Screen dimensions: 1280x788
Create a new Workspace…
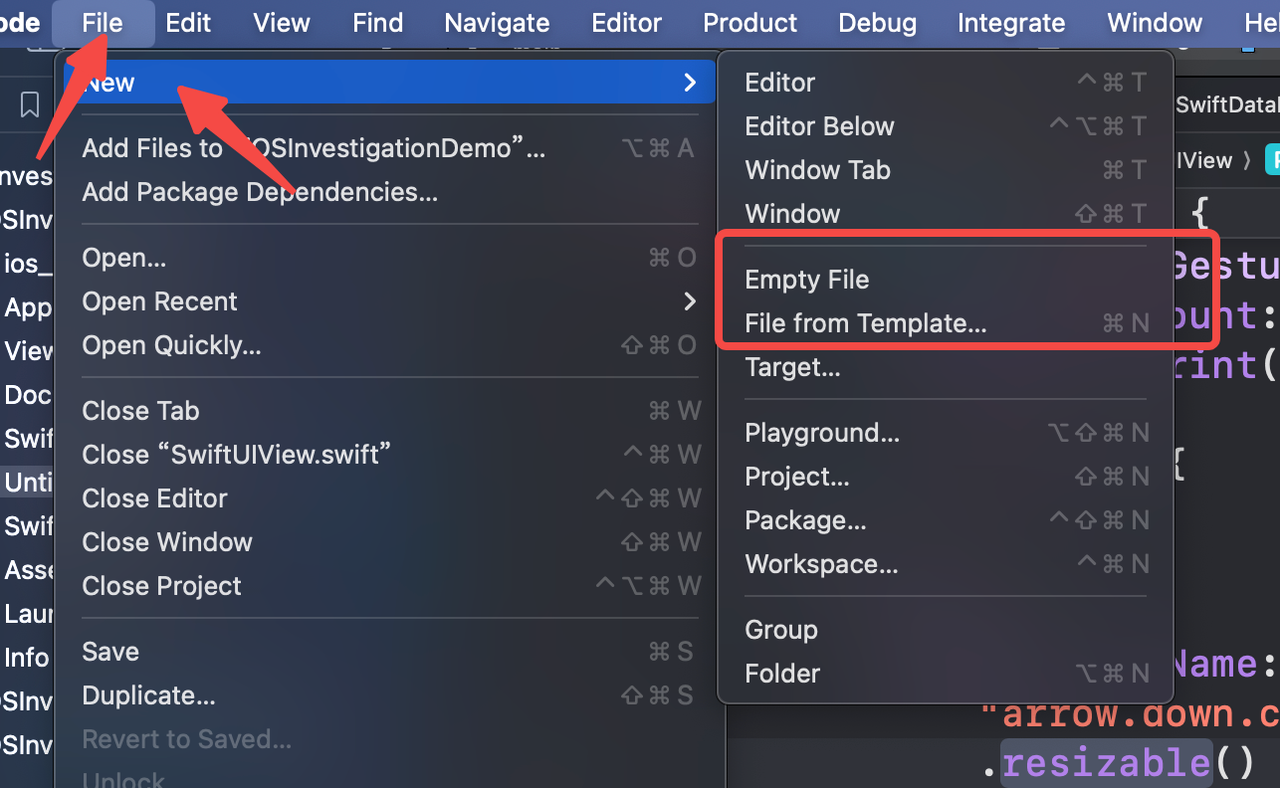[821, 565]
